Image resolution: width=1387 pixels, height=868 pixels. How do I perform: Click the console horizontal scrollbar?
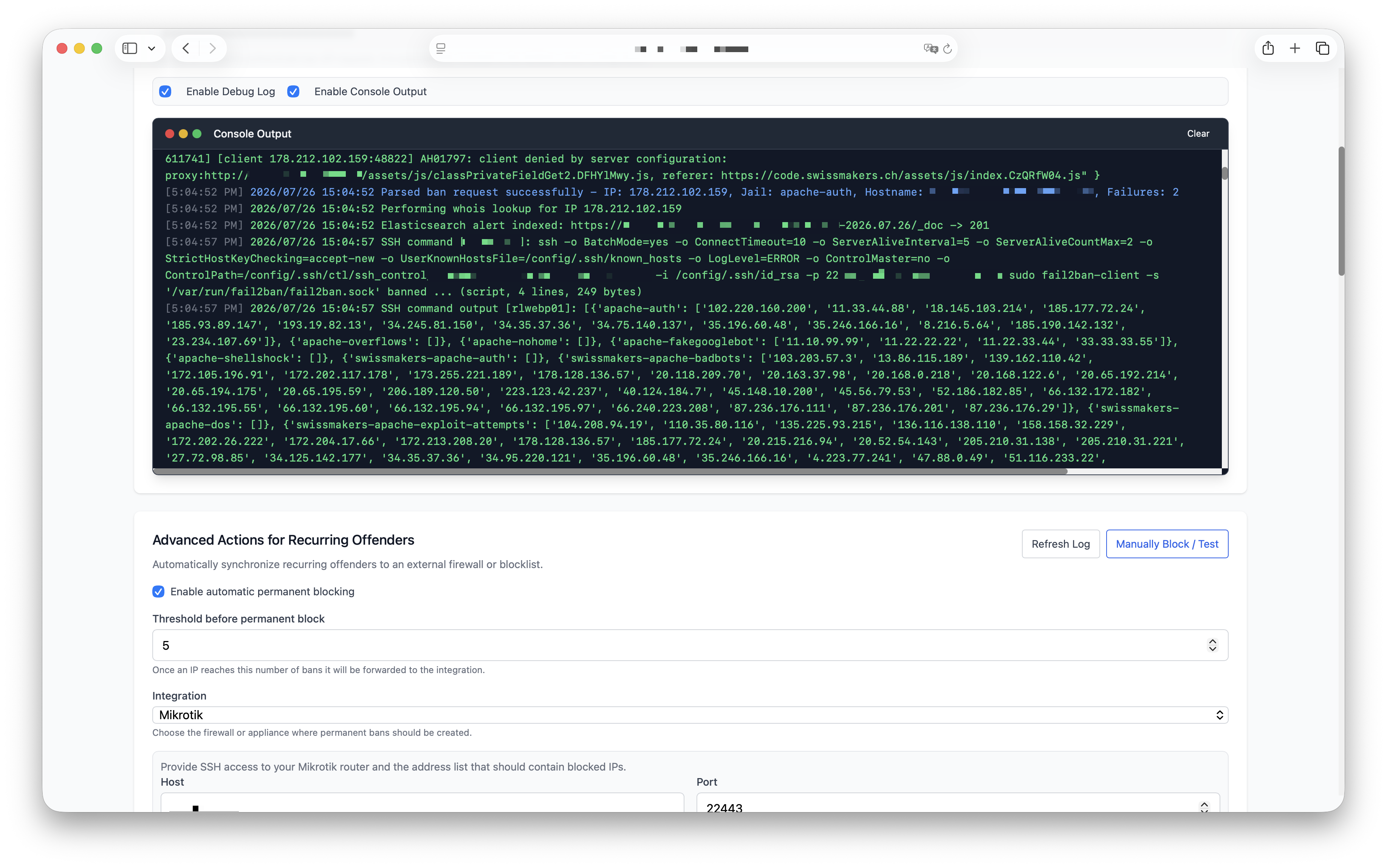click(610, 471)
